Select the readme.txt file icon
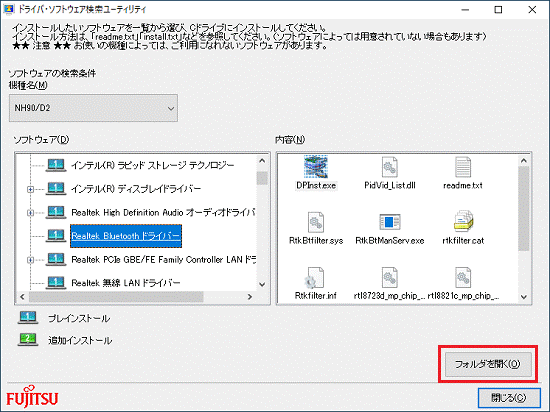 click(463, 167)
